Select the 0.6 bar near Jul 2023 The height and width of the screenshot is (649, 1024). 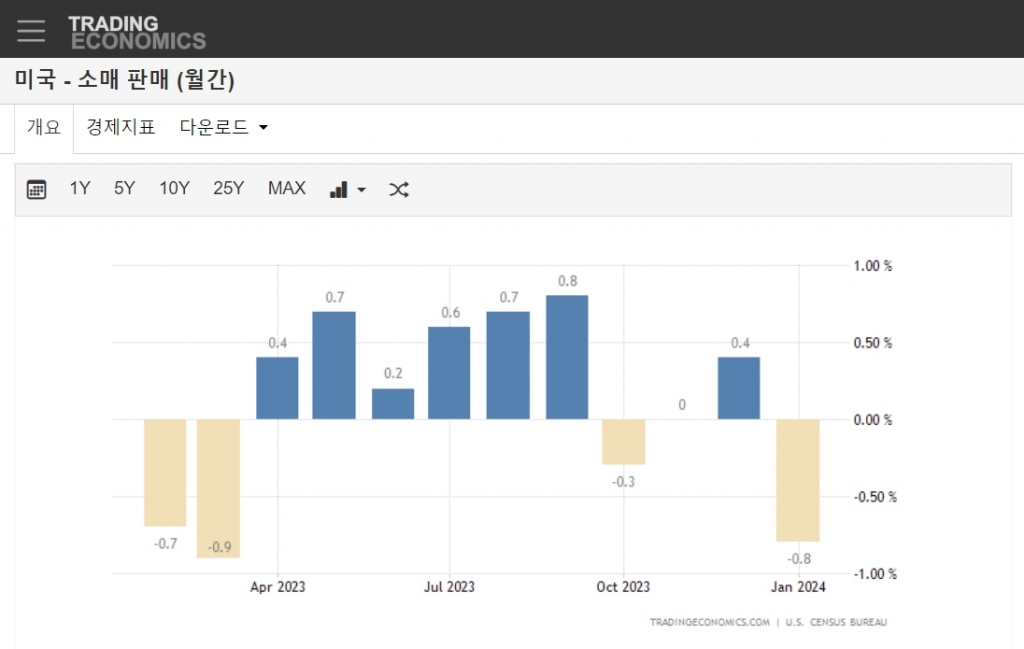click(x=449, y=373)
